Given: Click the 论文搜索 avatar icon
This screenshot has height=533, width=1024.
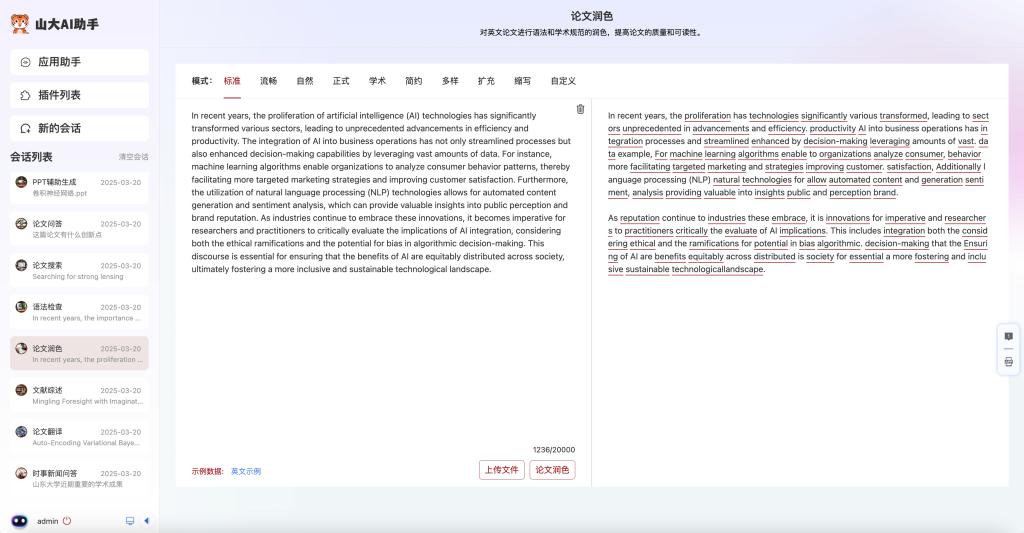Looking at the screenshot, I should click(22, 265).
